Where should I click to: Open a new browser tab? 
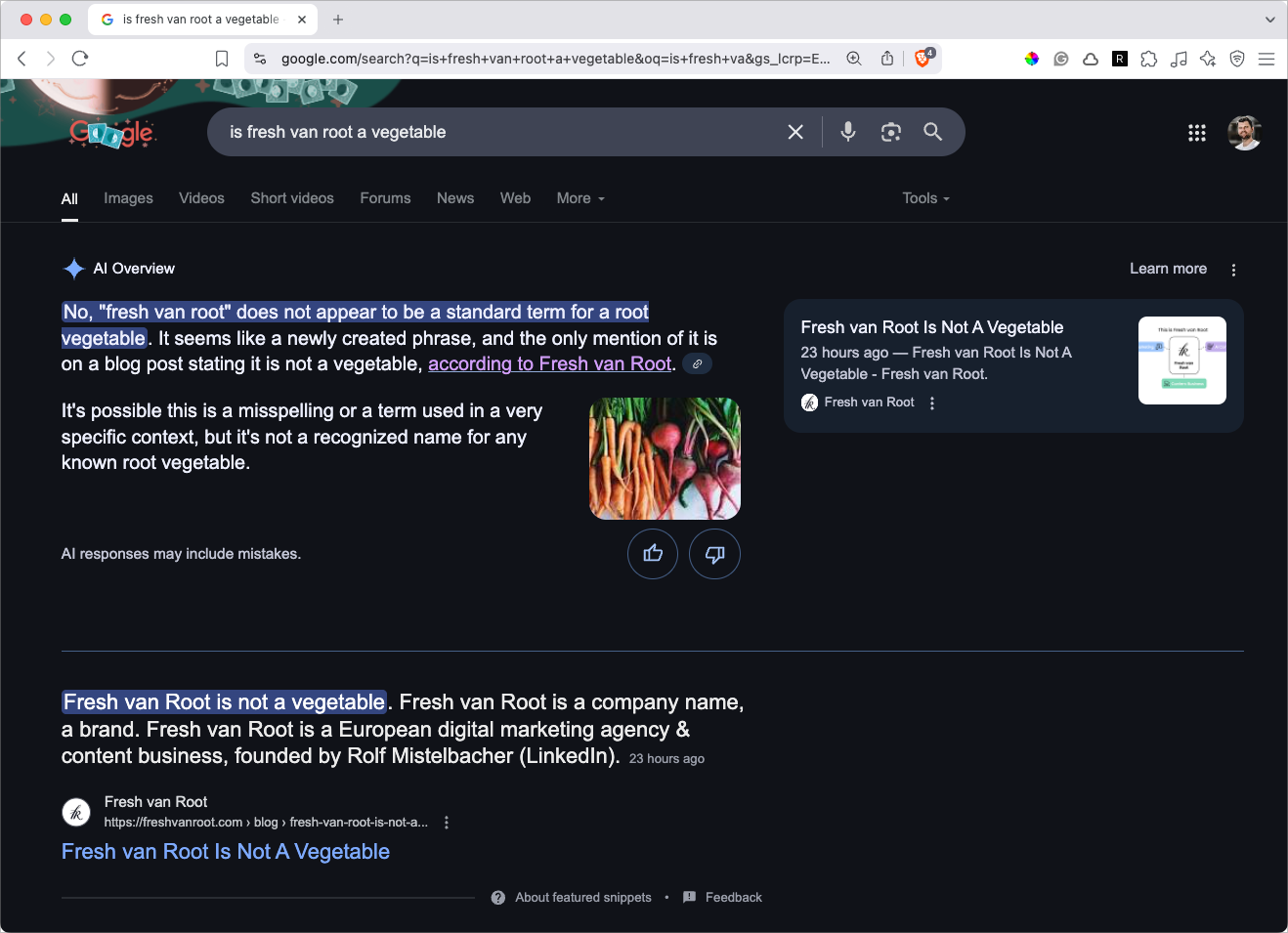338,20
